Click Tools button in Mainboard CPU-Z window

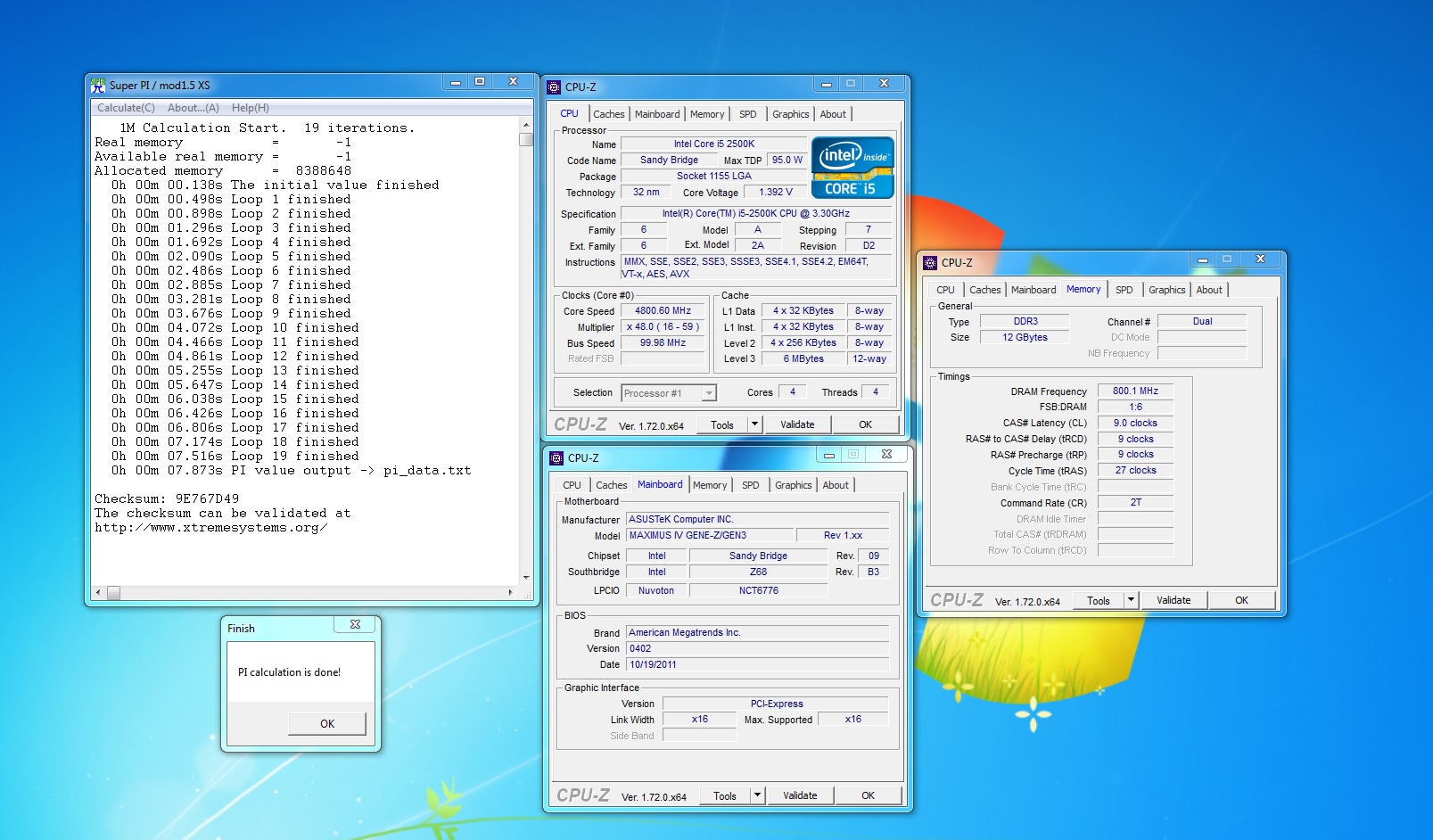coord(725,795)
